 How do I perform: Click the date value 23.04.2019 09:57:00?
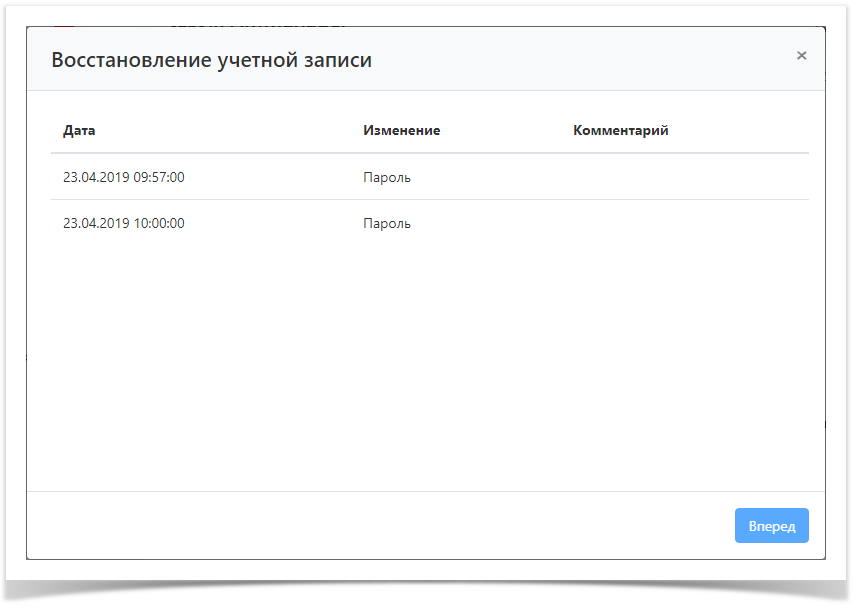[x=123, y=177]
